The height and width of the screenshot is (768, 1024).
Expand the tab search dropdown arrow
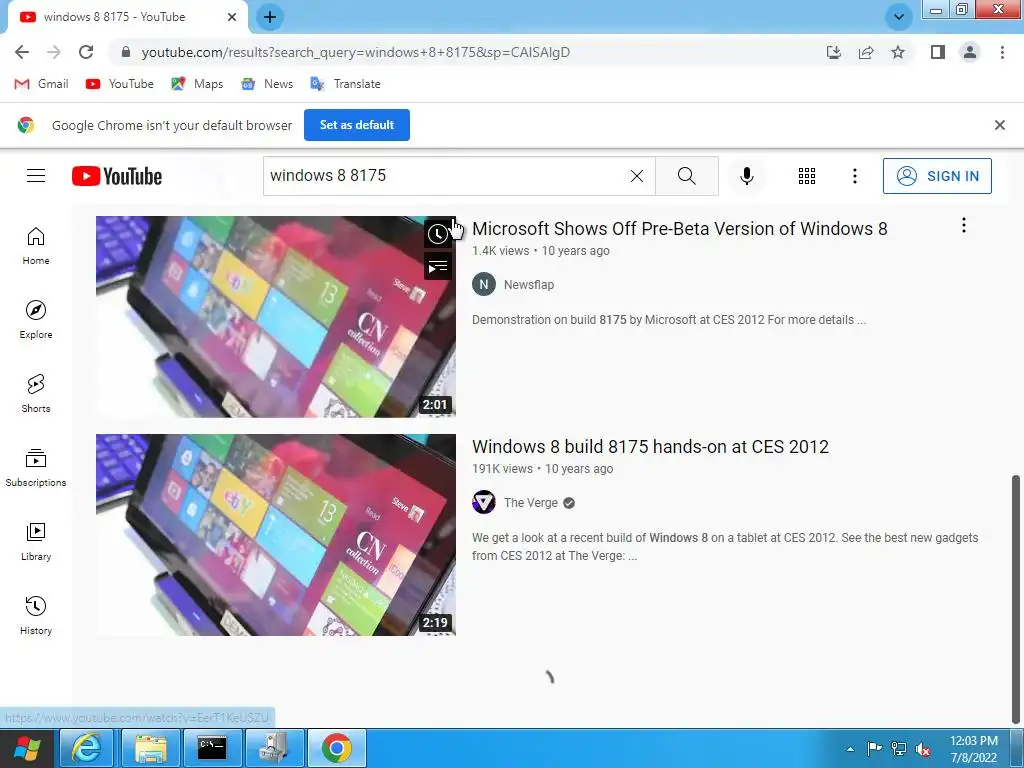point(899,17)
